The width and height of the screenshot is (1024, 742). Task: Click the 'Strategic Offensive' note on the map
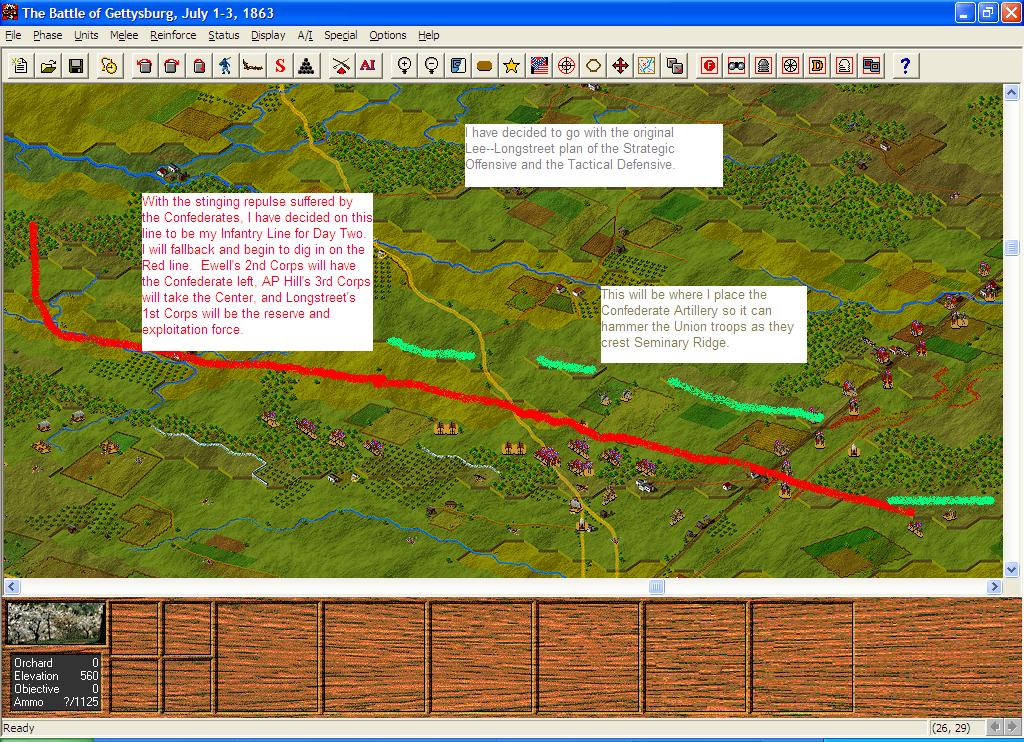(594, 155)
